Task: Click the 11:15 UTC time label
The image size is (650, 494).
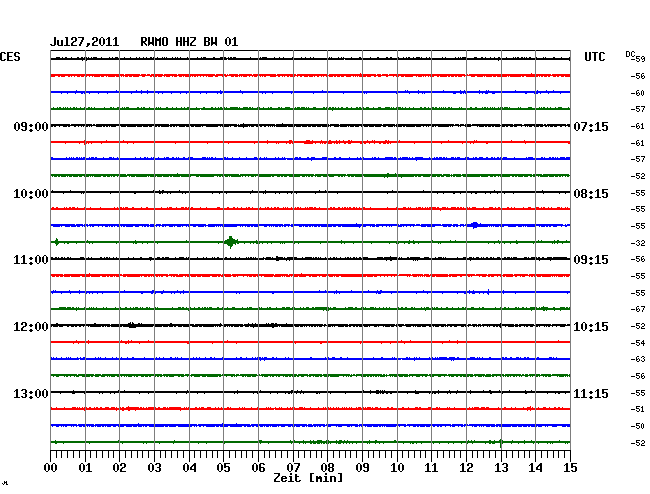Action: 591,393
